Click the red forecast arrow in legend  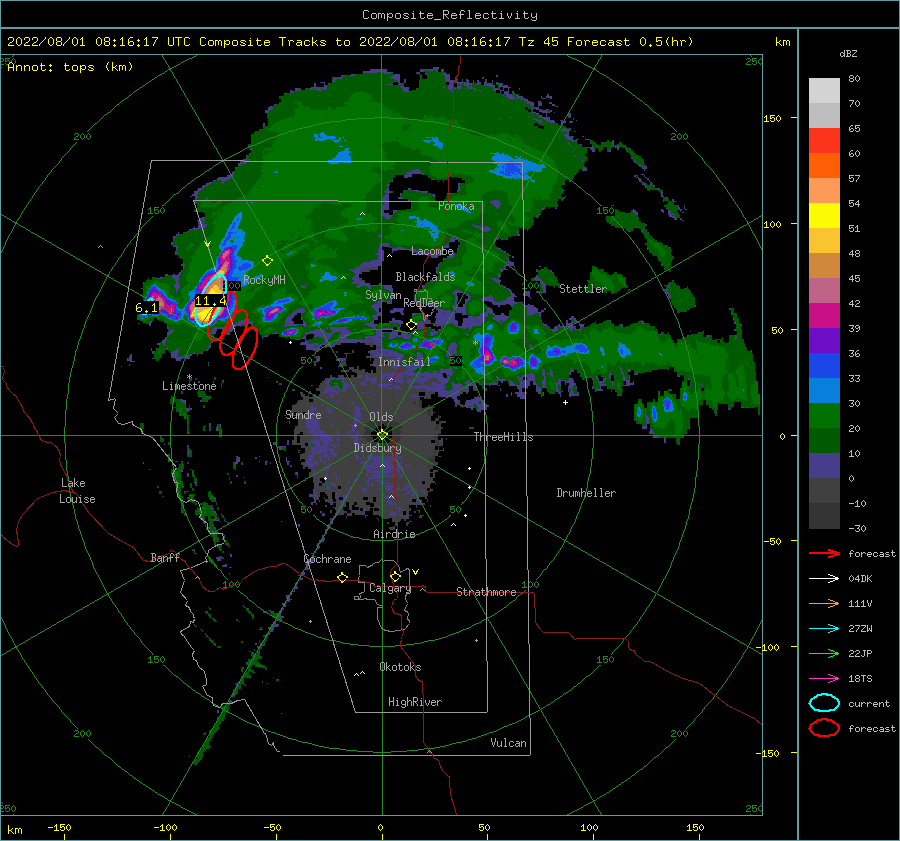coord(824,553)
